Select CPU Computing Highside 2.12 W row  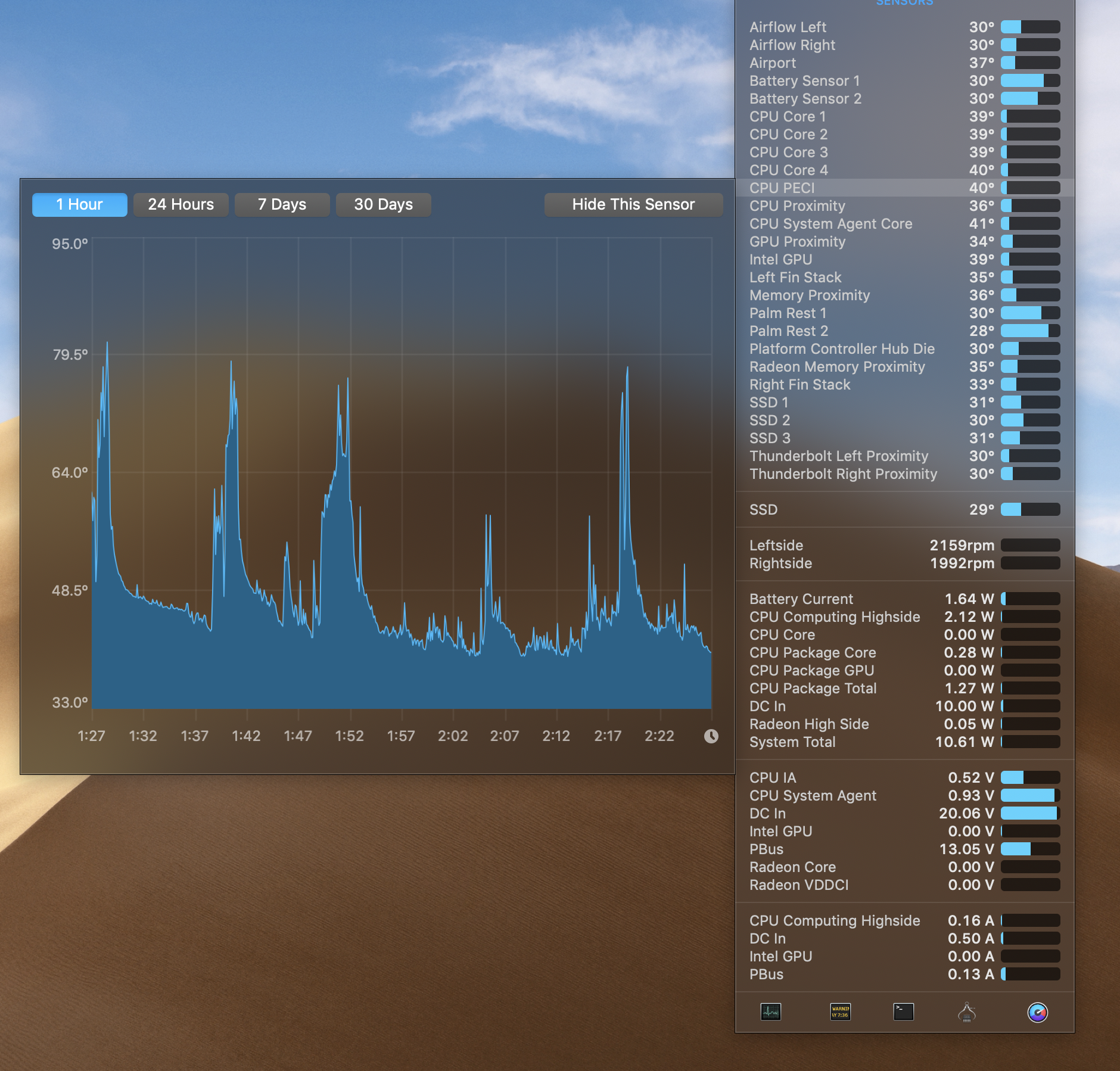coord(905,617)
